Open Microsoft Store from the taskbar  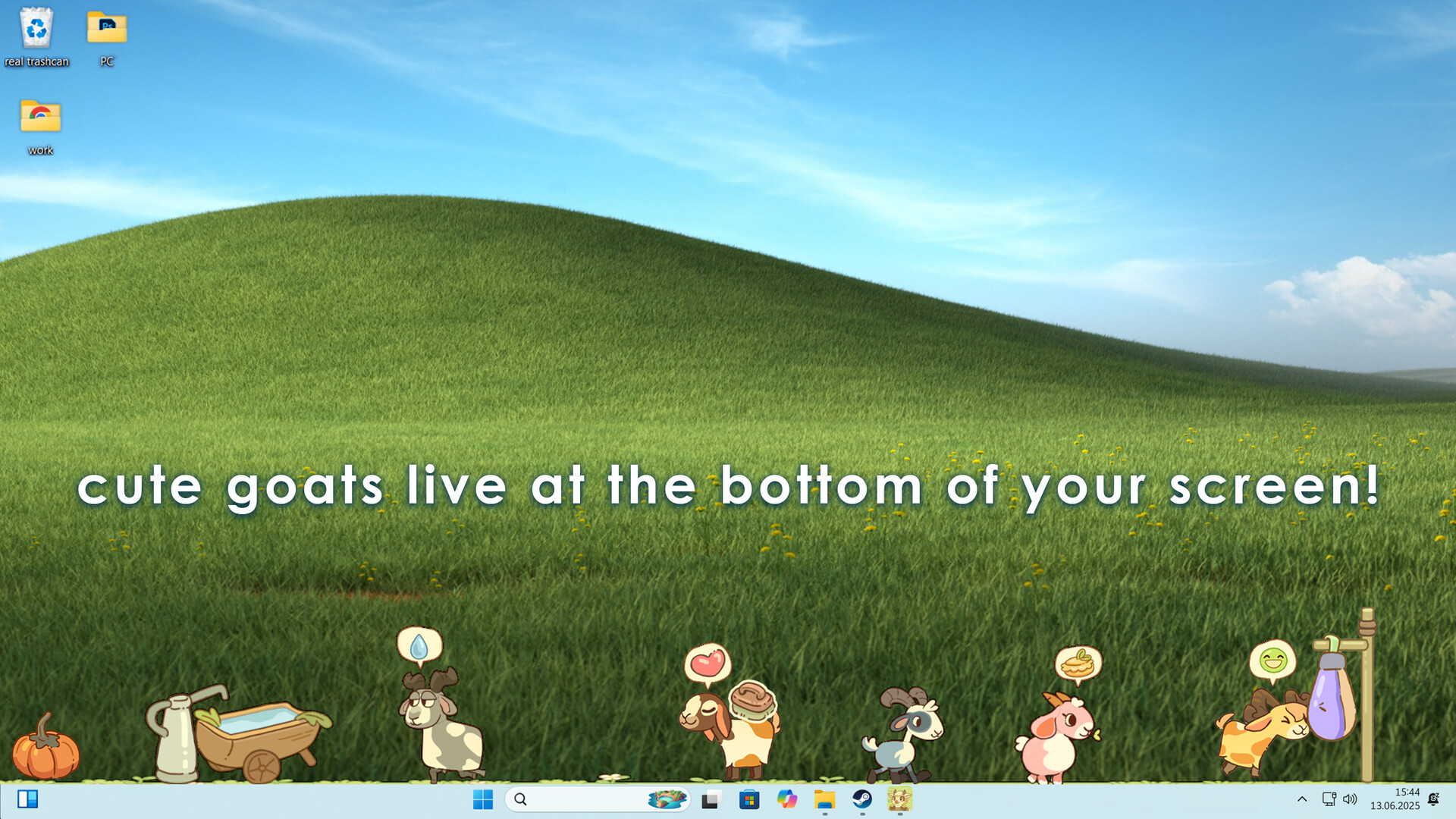tap(749, 799)
